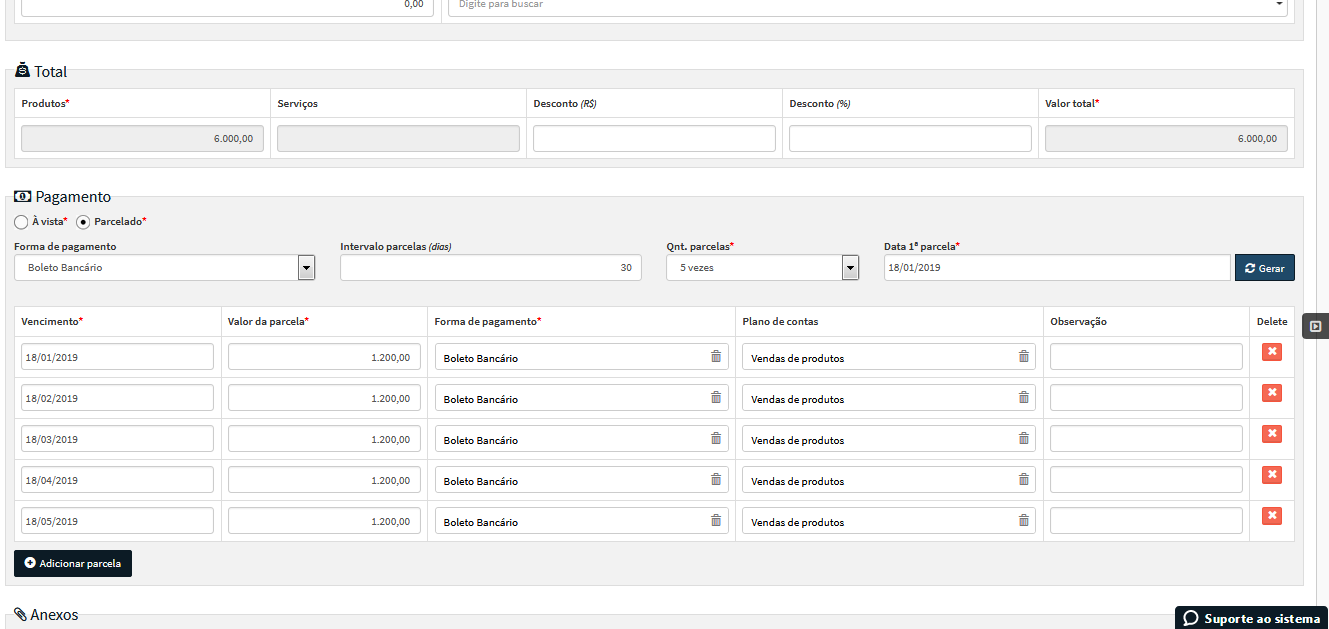The height and width of the screenshot is (629, 1329).
Task: Open the Forma de pagamento dropdown
Action: coord(165,268)
